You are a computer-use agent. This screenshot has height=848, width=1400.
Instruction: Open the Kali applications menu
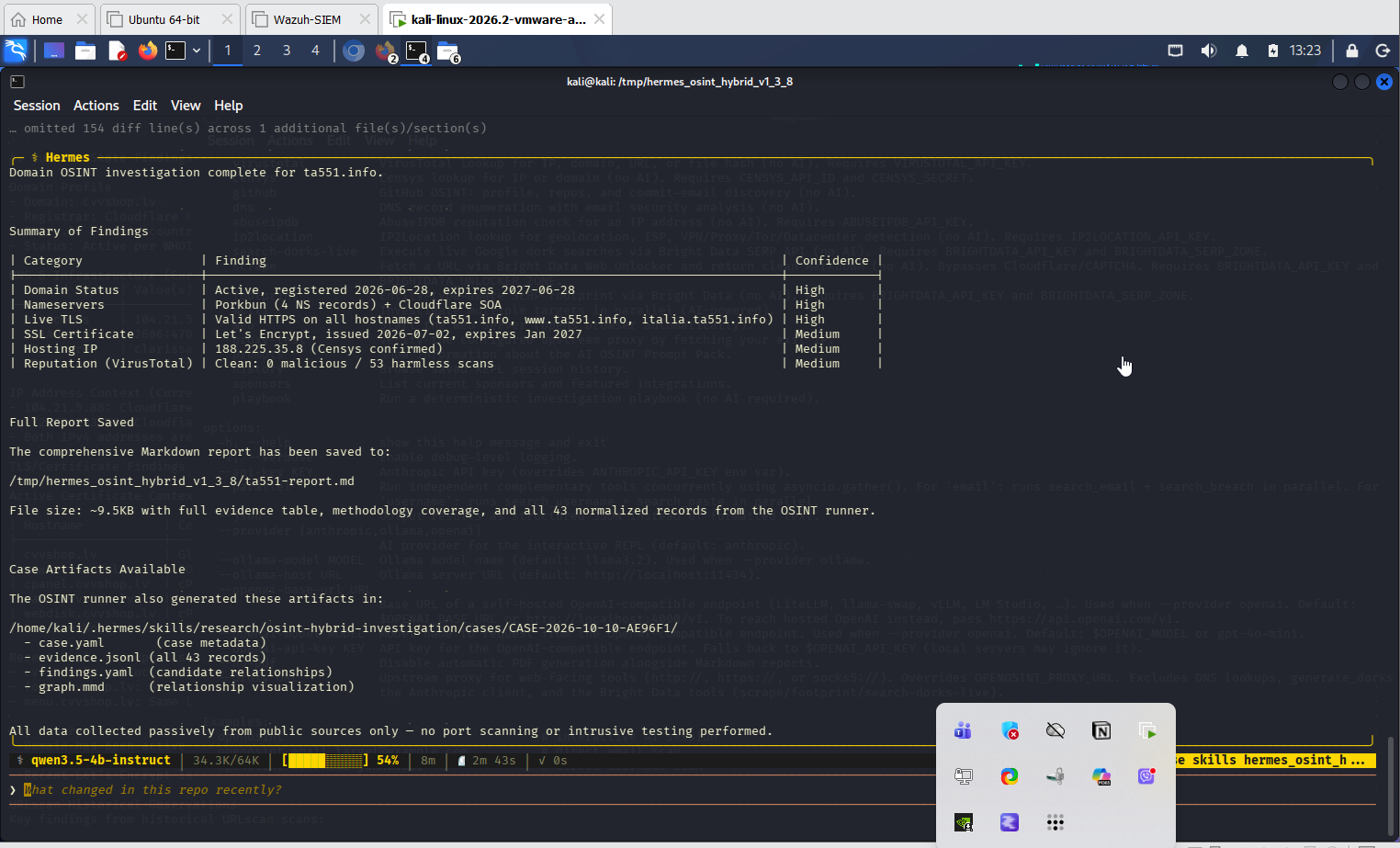coord(16,51)
